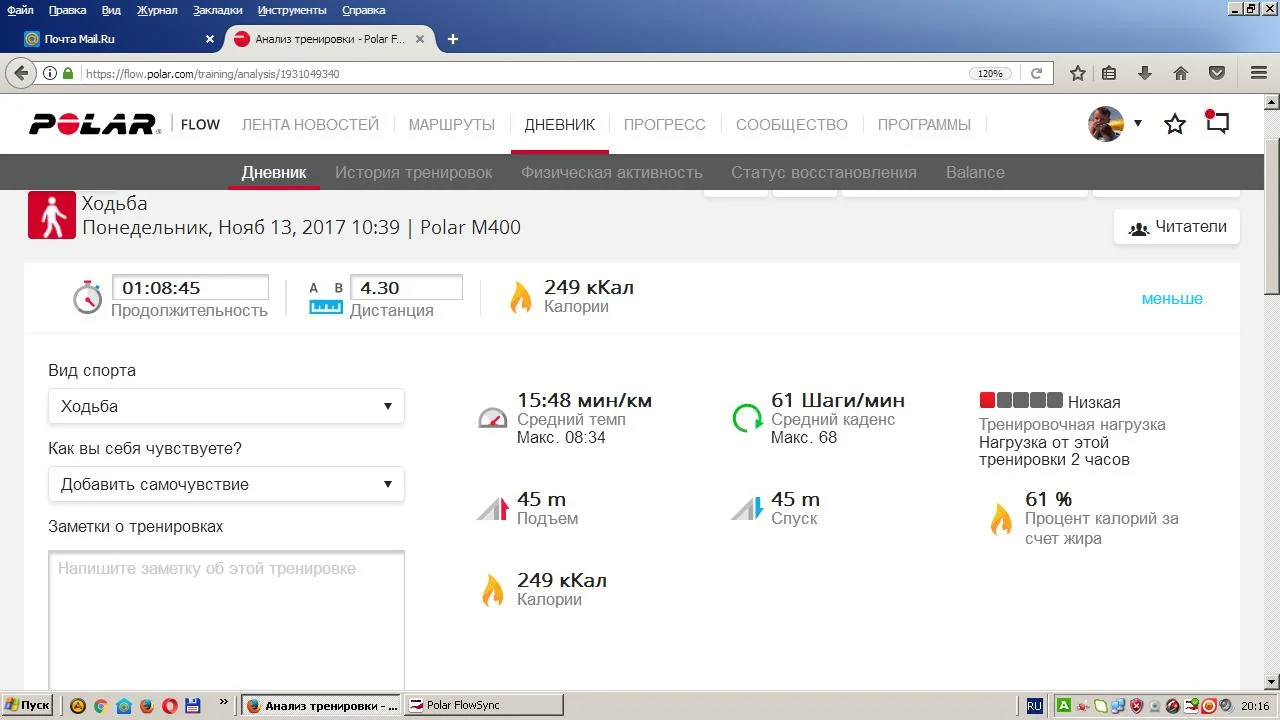Switch to Polar FlowSync taskbar window
Screen dimensions: 1280x720
[486, 705]
